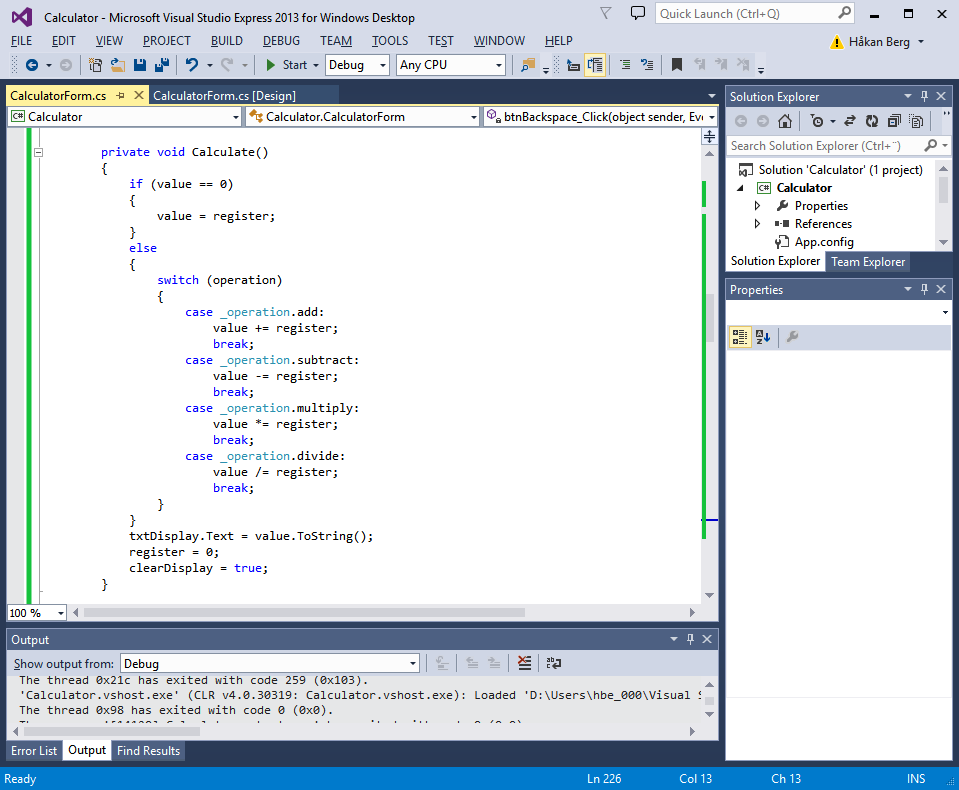
Task: Expand the Properties node in Solution Explorer
Action: click(757, 206)
